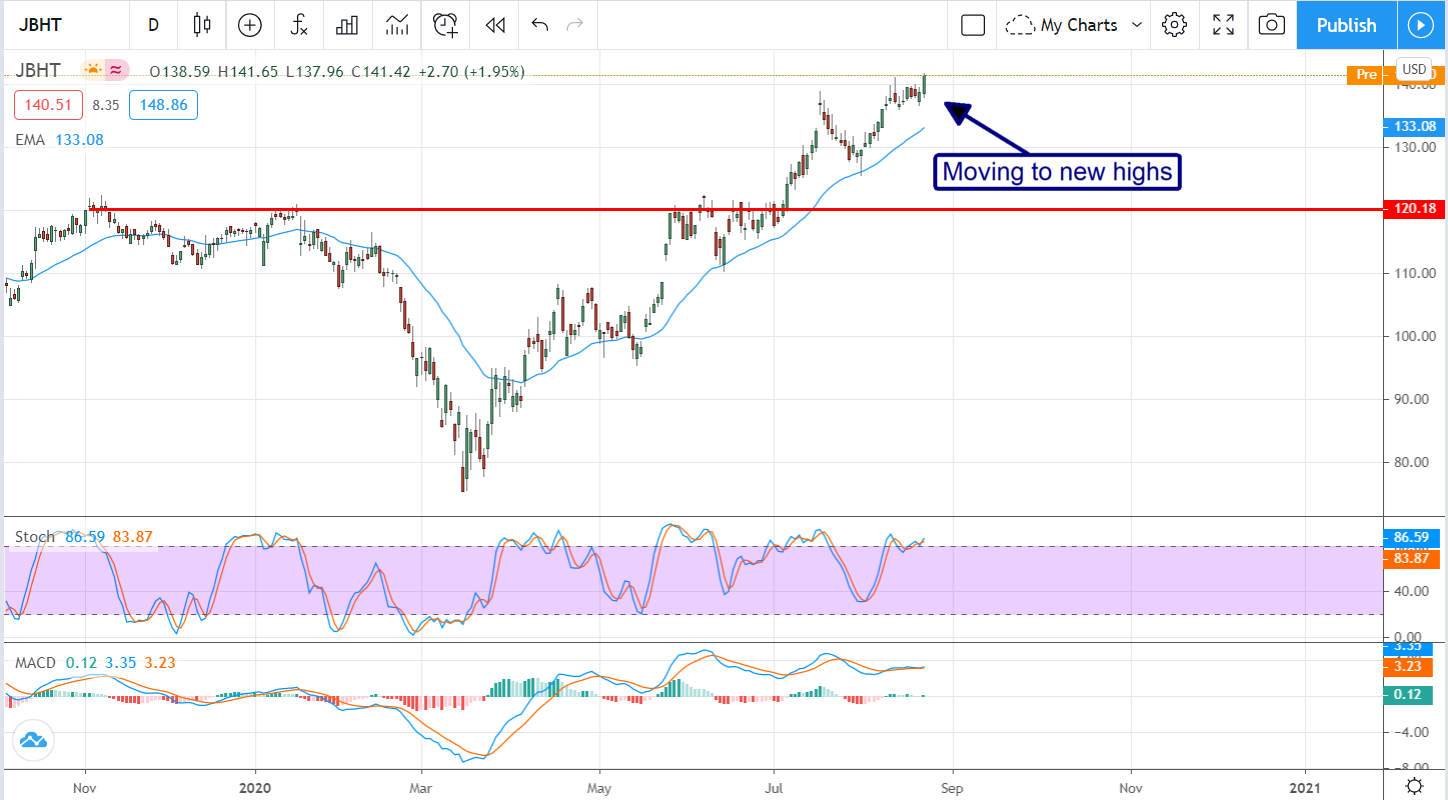1448x800 pixels.
Task: Click the 133.08 EMA price axis label
Action: 1415,126
